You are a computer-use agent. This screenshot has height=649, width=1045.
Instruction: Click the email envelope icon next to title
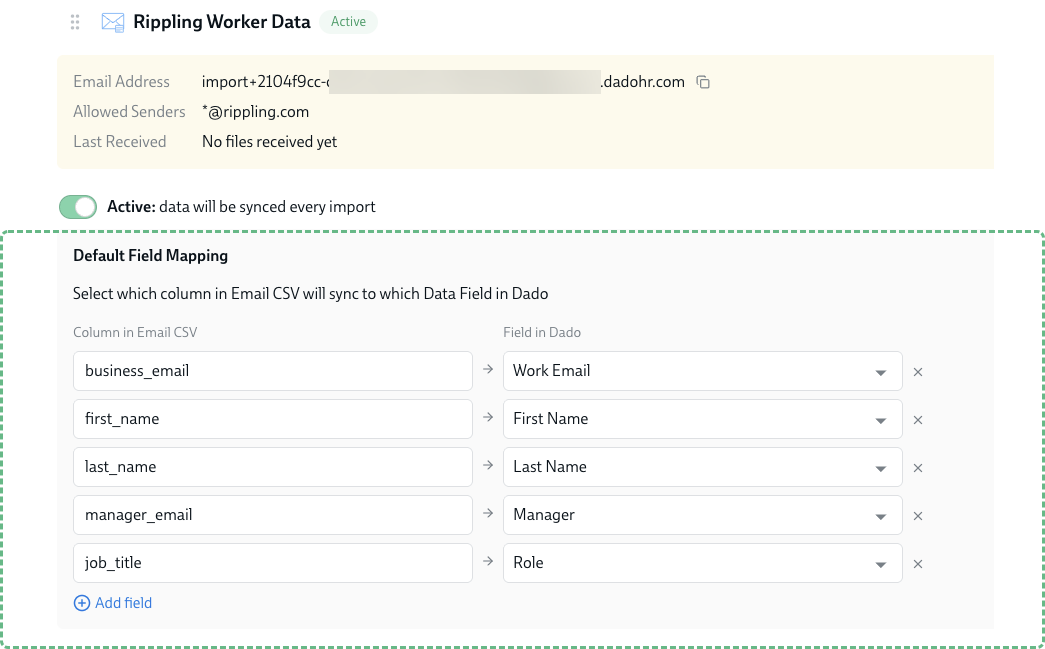(113, 22)
